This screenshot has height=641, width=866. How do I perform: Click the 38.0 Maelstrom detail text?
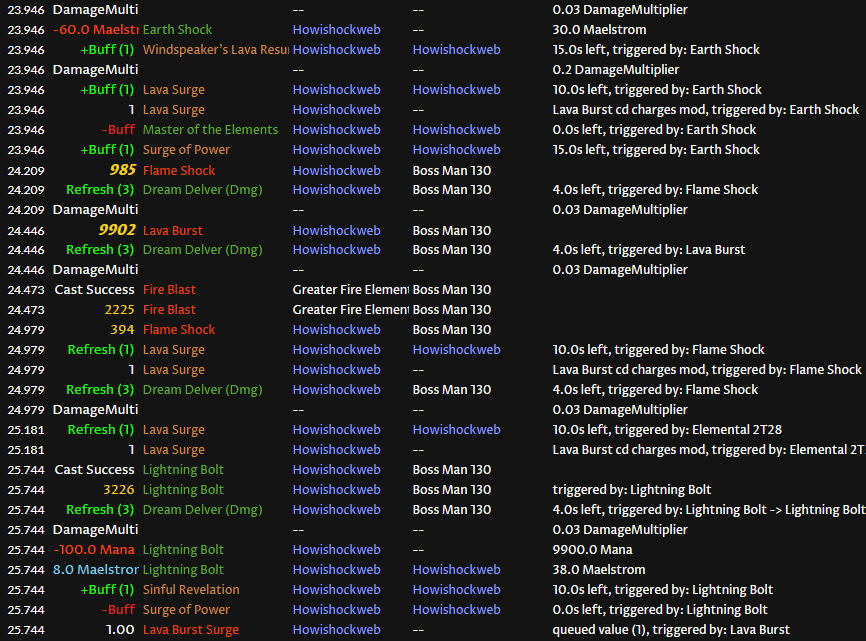tap(599, 570)
